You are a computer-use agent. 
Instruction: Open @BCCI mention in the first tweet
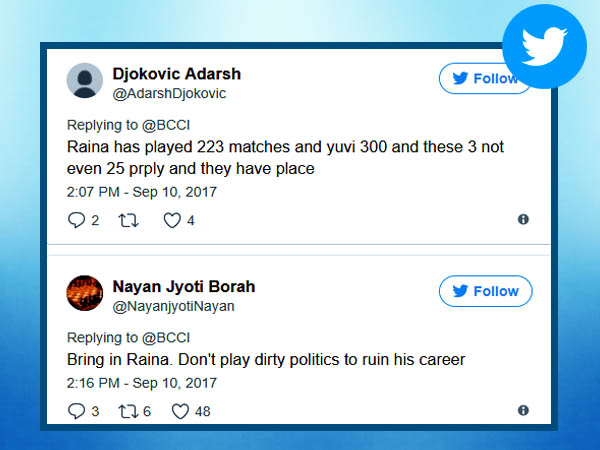(x=166, y=126)
